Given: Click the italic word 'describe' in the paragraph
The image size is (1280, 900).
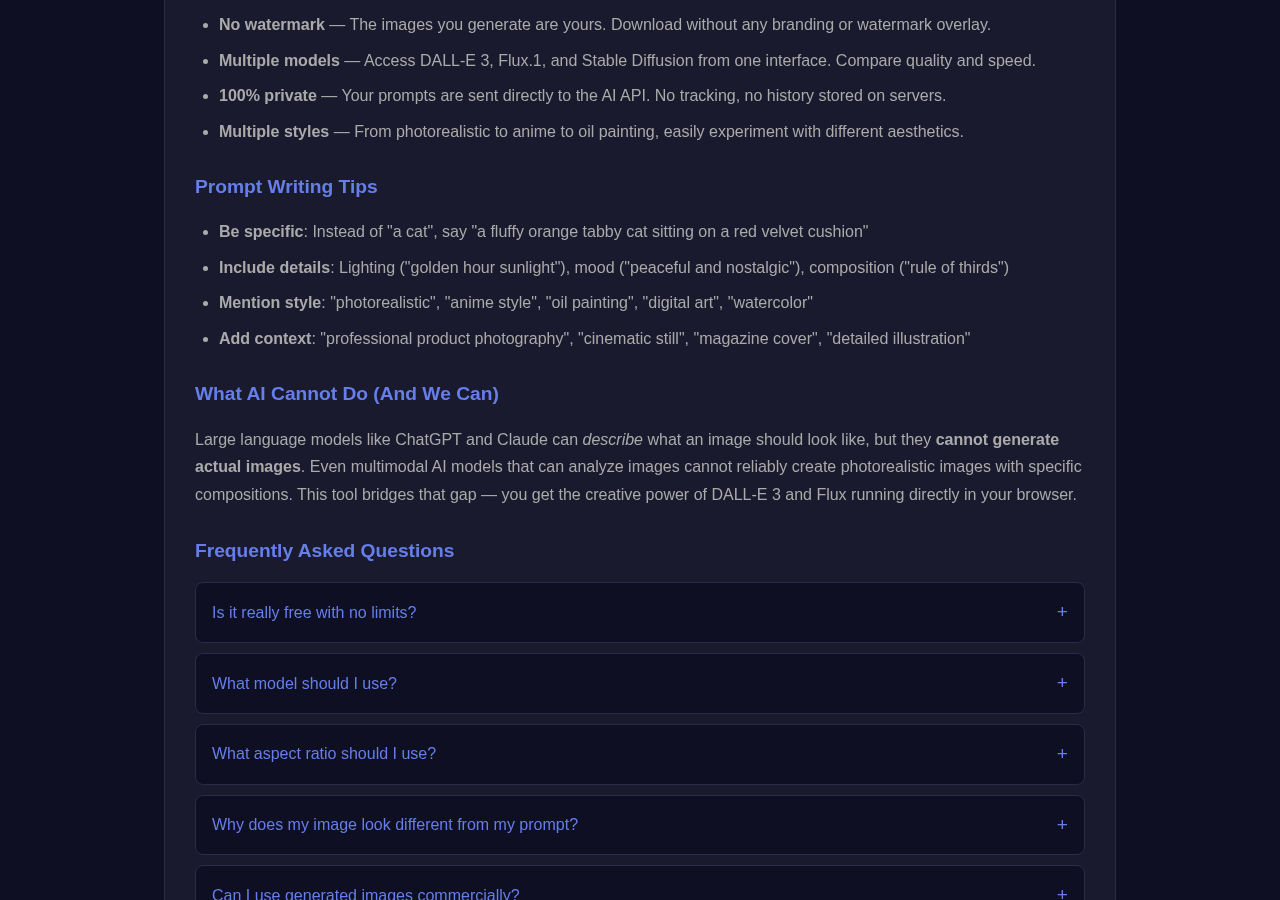Looking at the screenshot, I should pos(613,440).
